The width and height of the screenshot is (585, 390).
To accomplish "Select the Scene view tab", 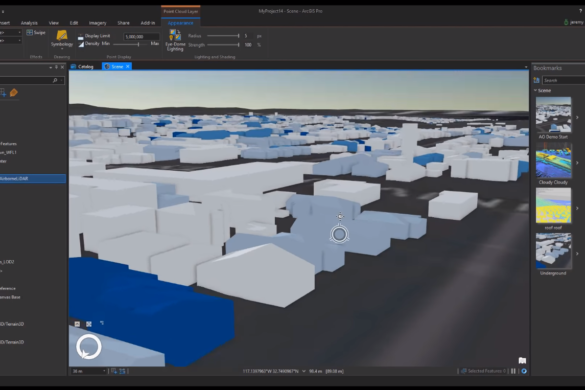I will pyautogui.click(x=117, y=66).
